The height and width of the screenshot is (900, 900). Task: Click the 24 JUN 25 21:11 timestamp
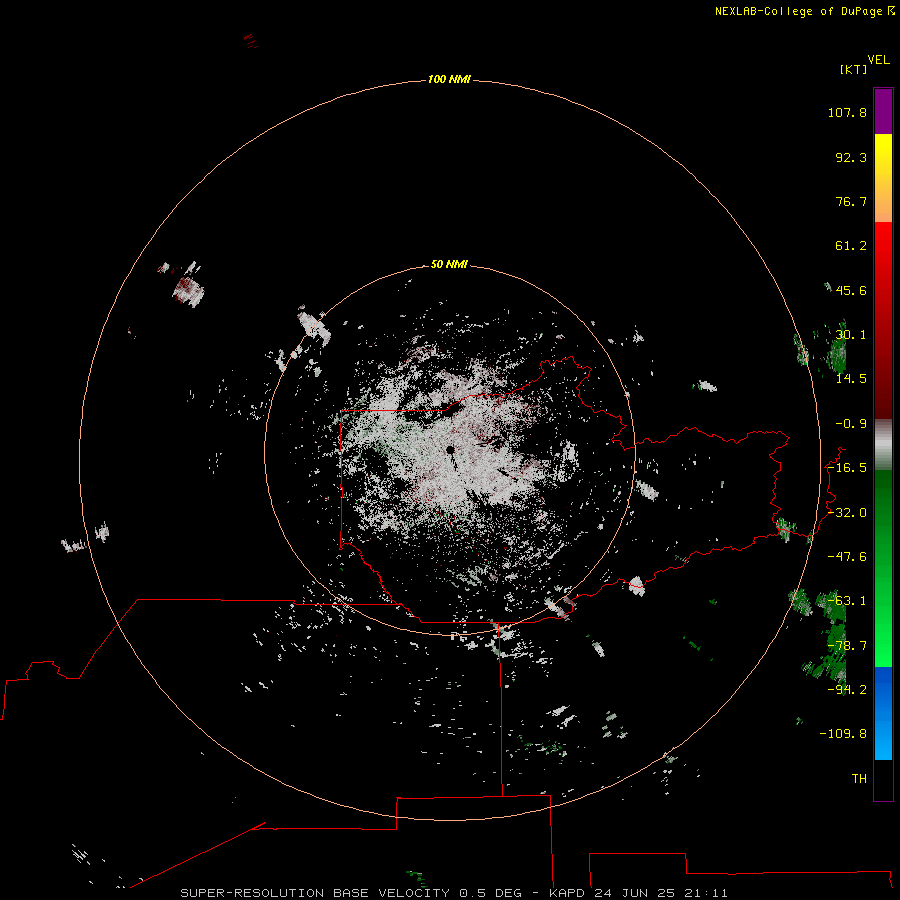[661, 893]
